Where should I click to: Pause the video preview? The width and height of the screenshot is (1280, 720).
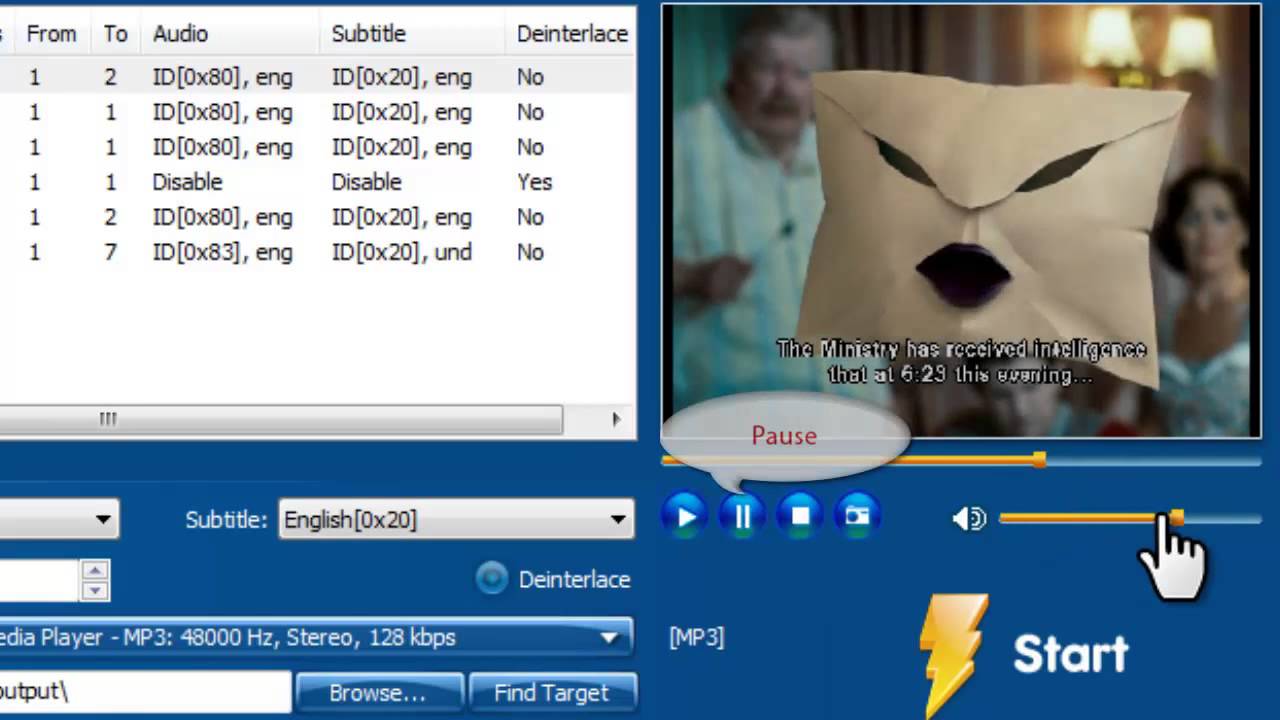point(743,516)
